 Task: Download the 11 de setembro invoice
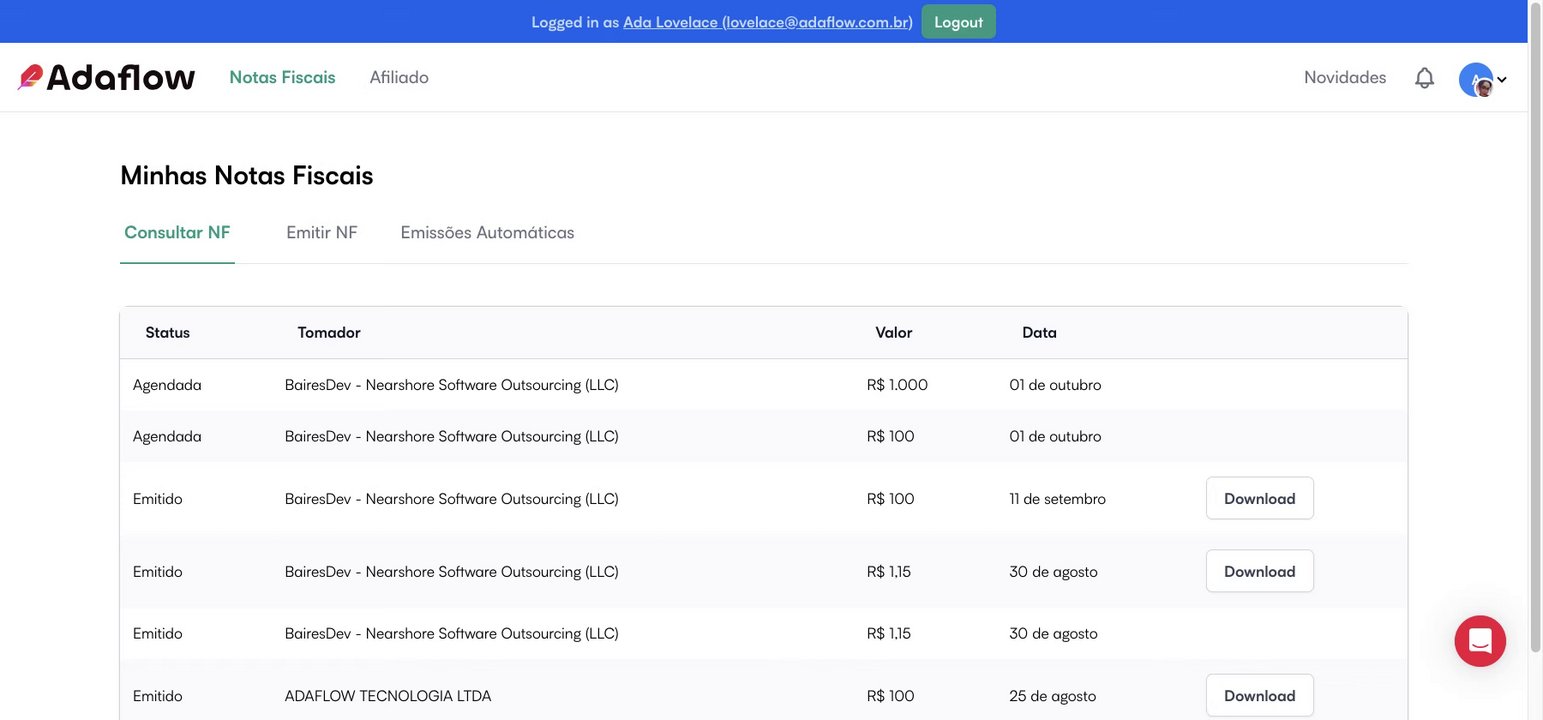click(x=1259, y=498)
